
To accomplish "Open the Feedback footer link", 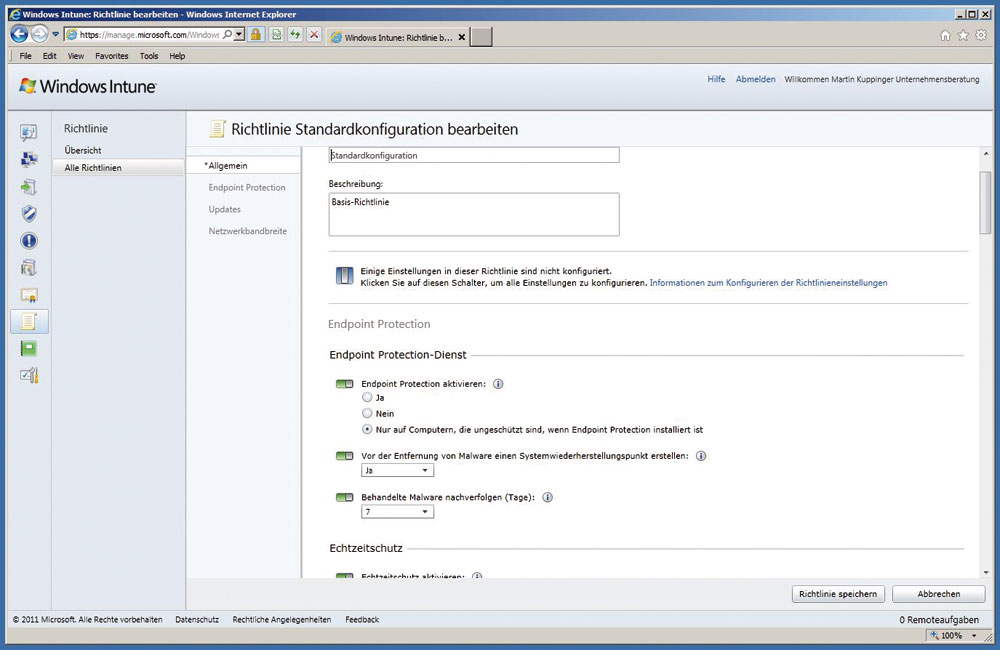I will click(362, 619).
